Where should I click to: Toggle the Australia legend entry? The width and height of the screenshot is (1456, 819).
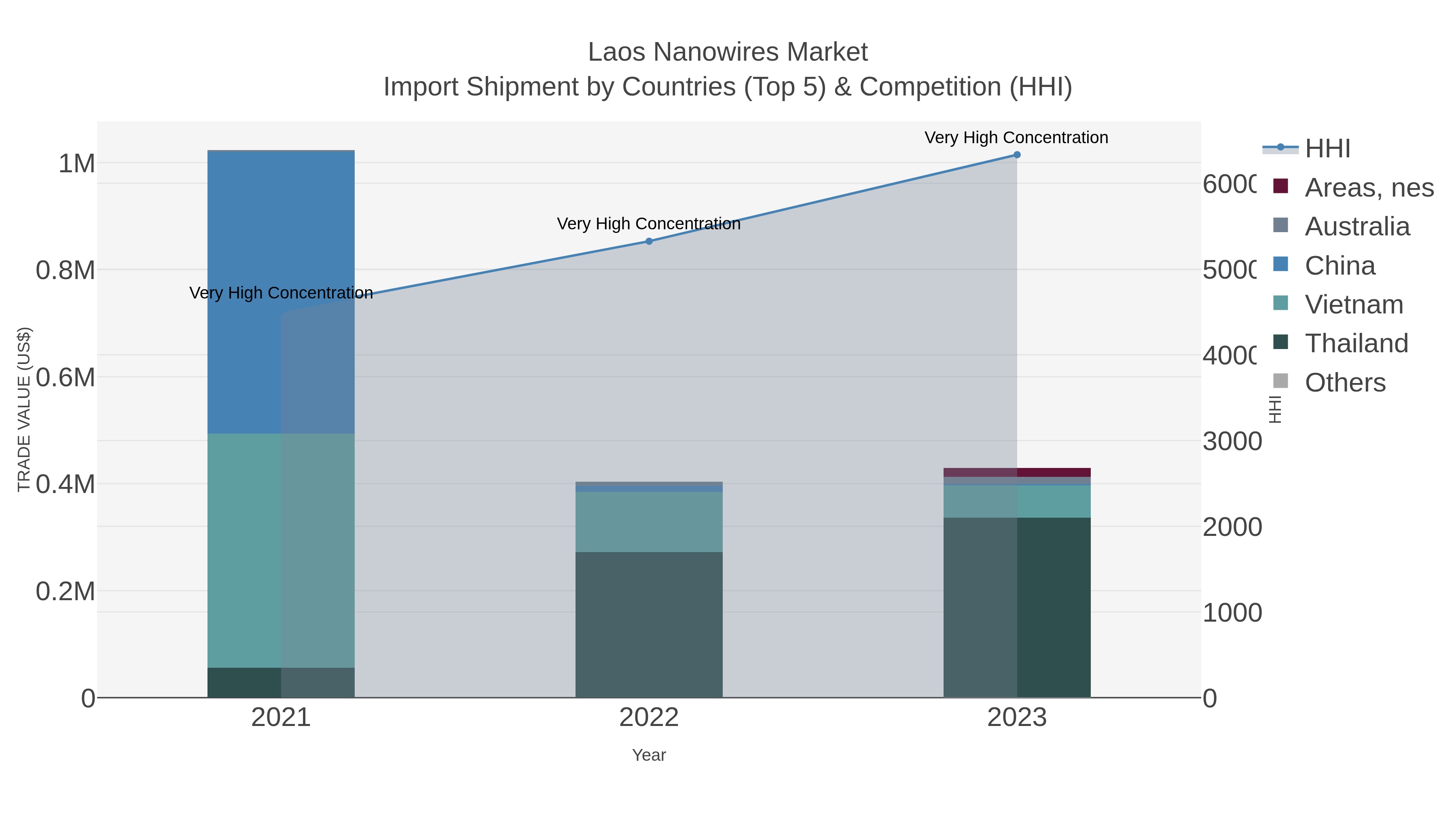[x=1341, y=226]
